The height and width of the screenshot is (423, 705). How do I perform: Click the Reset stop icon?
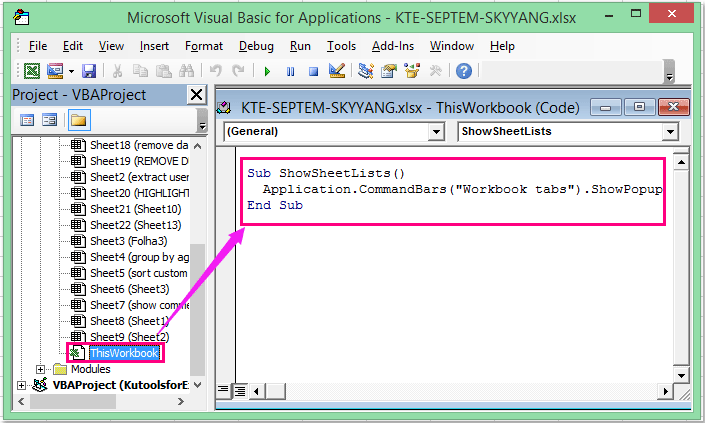point(313,71)
